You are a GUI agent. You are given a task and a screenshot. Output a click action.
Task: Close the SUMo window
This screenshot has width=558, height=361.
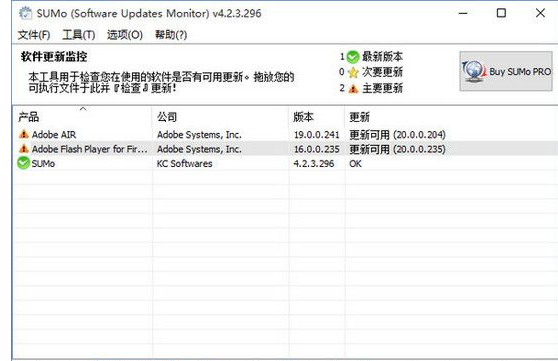tap(540, 13)
